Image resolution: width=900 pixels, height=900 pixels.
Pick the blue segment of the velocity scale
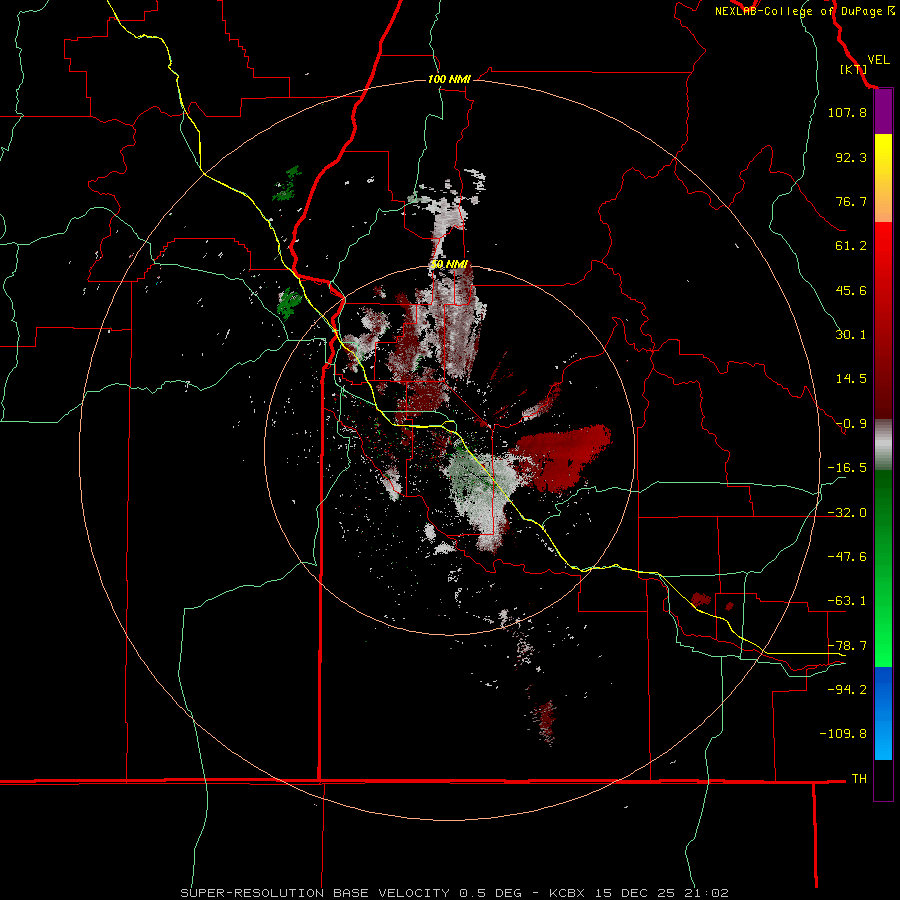883,713
